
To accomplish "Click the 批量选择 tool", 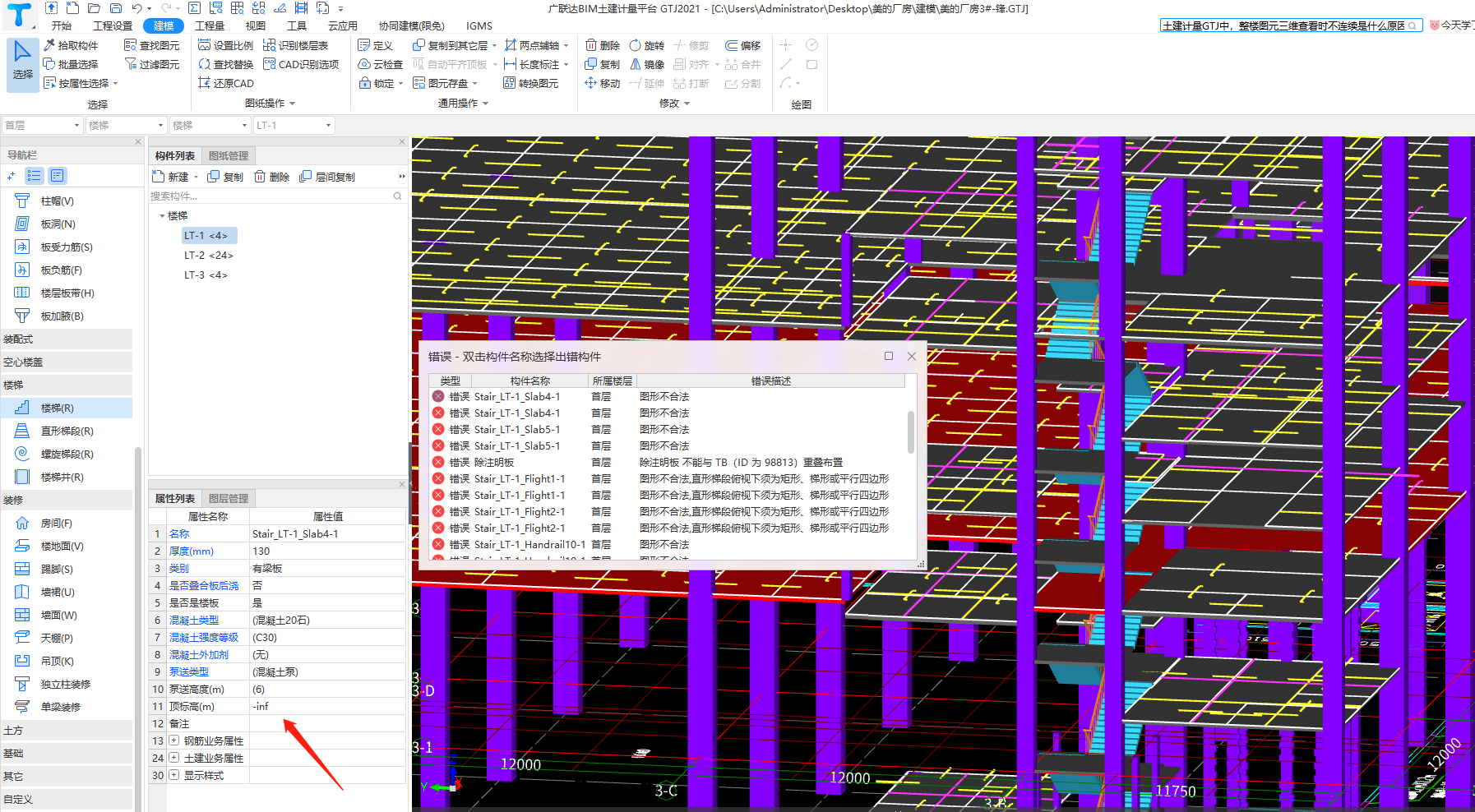I will click(71, 64).
